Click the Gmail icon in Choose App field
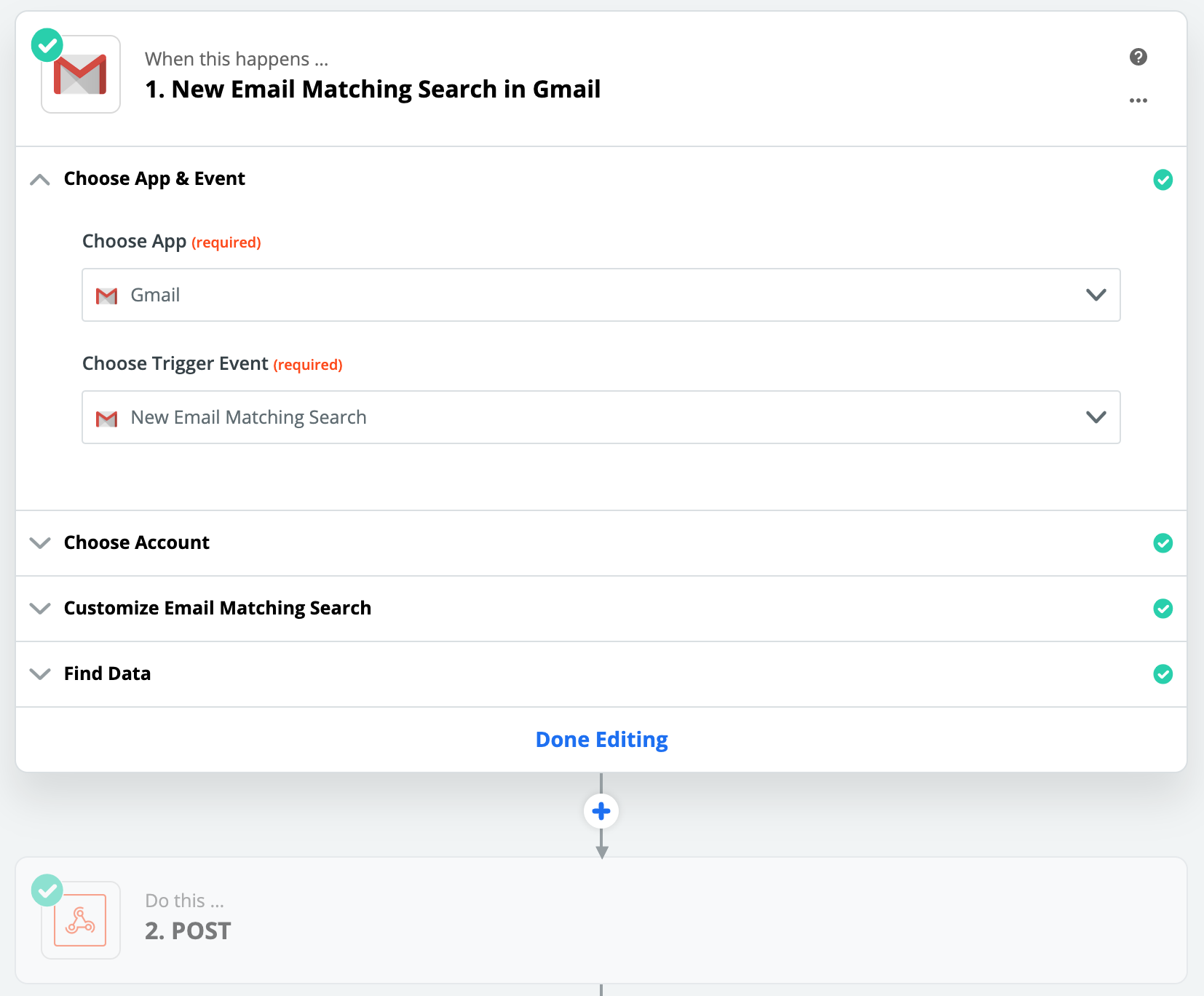 tap(107, 296)
